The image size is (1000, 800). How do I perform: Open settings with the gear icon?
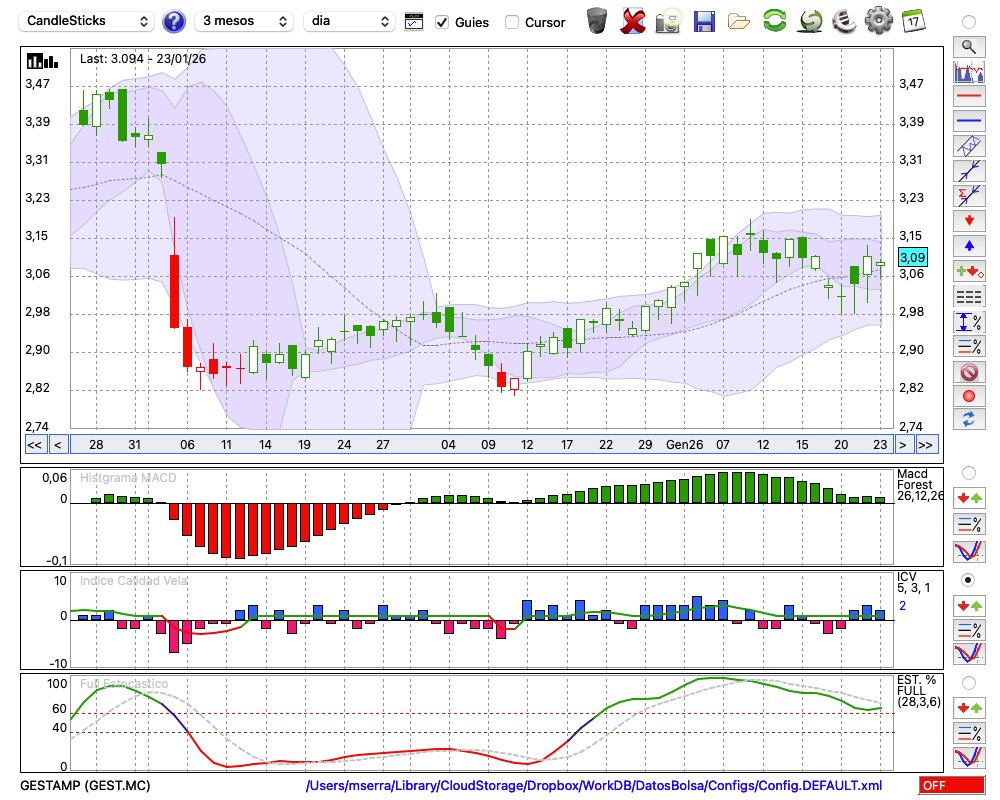878,21
